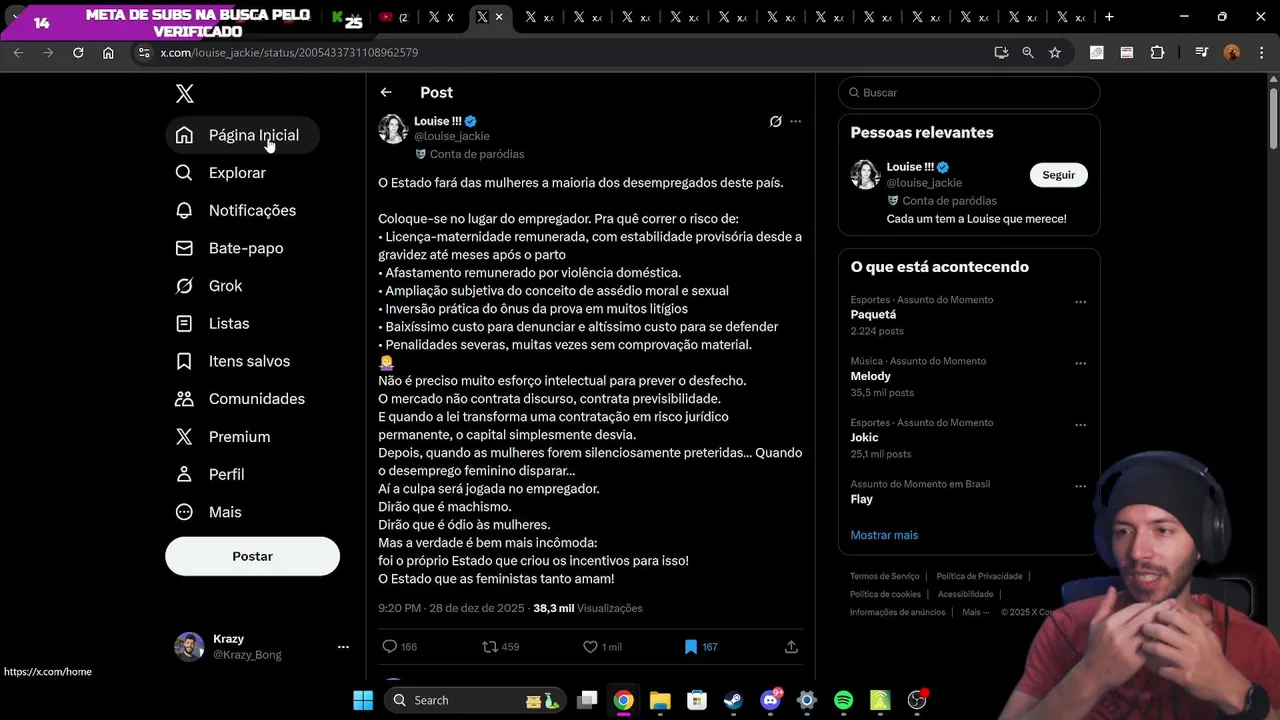Click the Krazy profile avatar
Image resolution: width=1280 pixels, height=720 pixels.
click(189, 647)
